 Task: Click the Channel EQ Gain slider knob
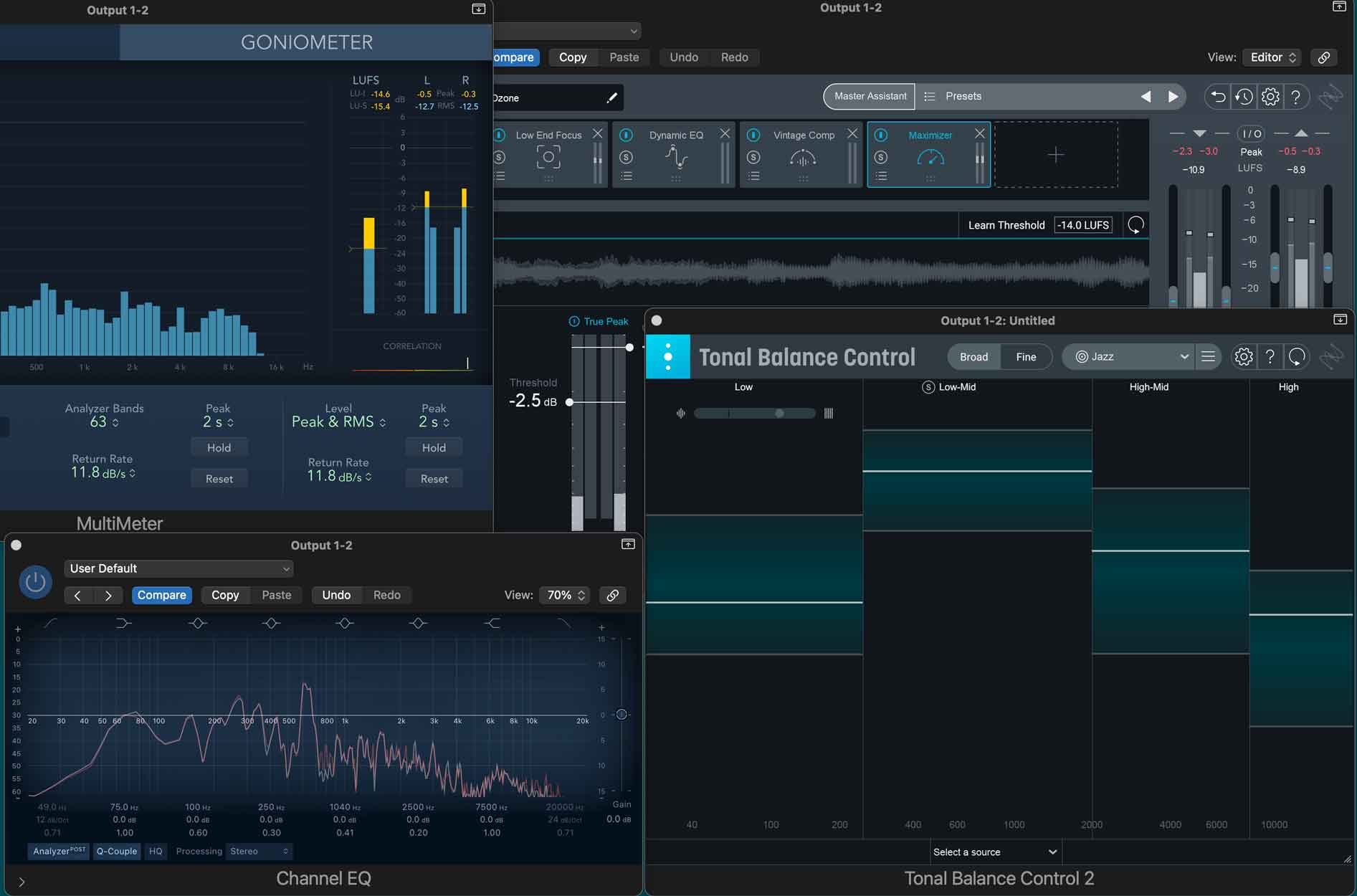622,715
